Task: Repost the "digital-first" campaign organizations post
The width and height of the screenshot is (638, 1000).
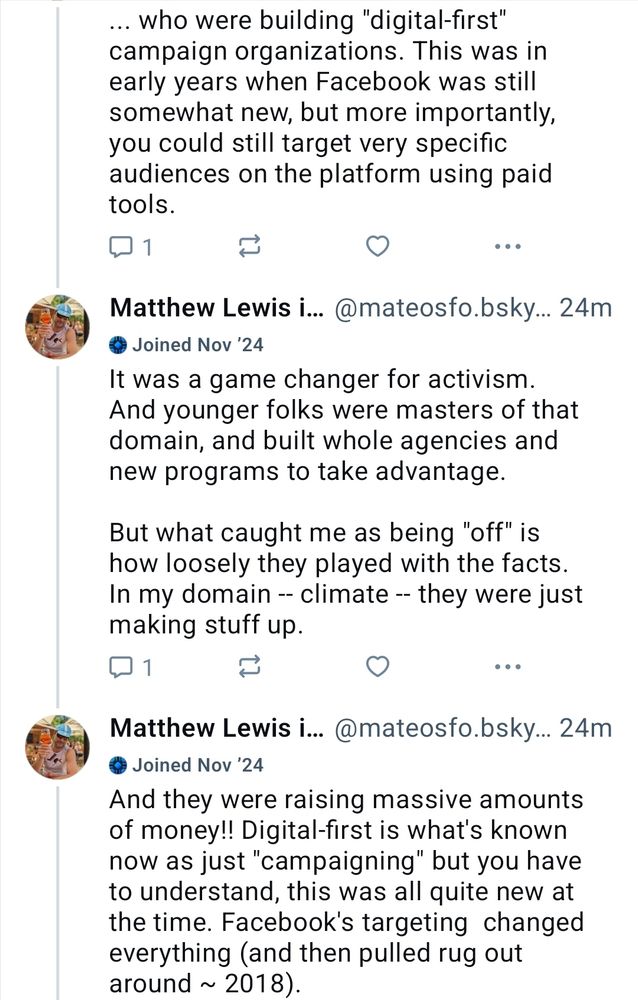Action: [250, 246]
